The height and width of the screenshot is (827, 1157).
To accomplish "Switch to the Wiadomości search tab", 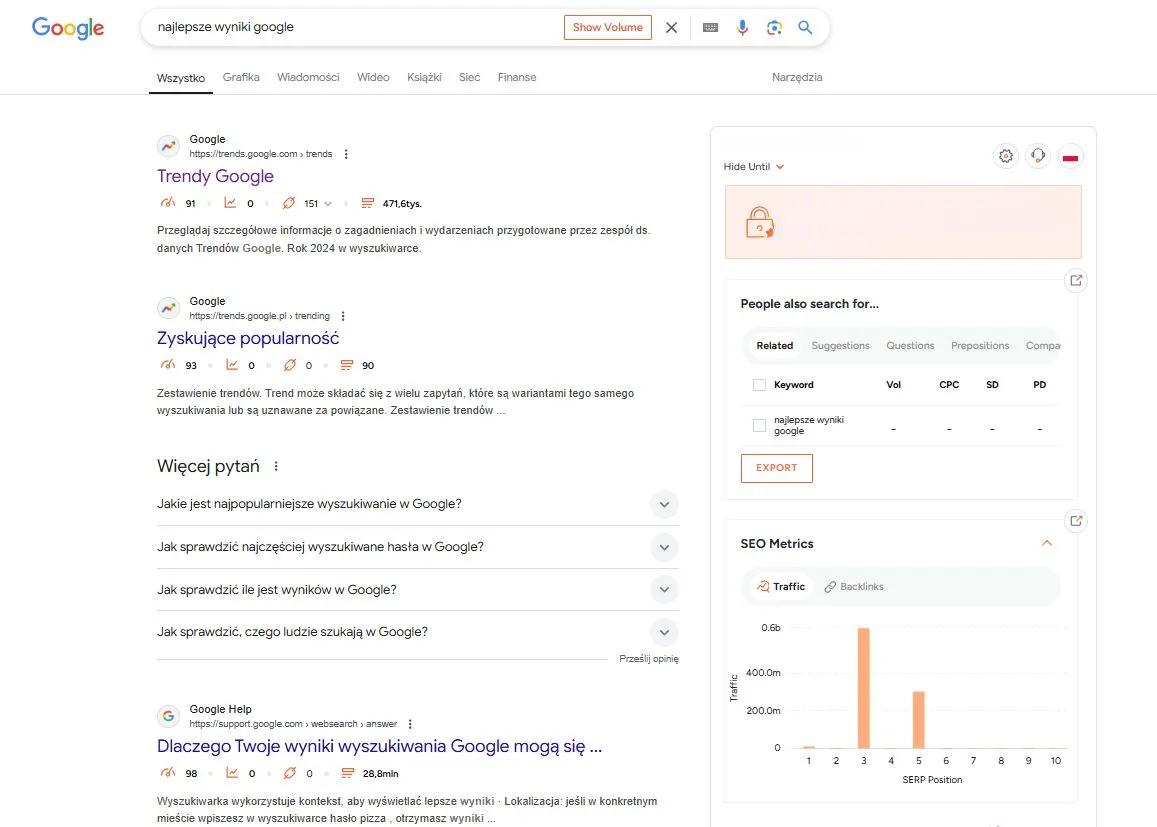I will point(308,77).
